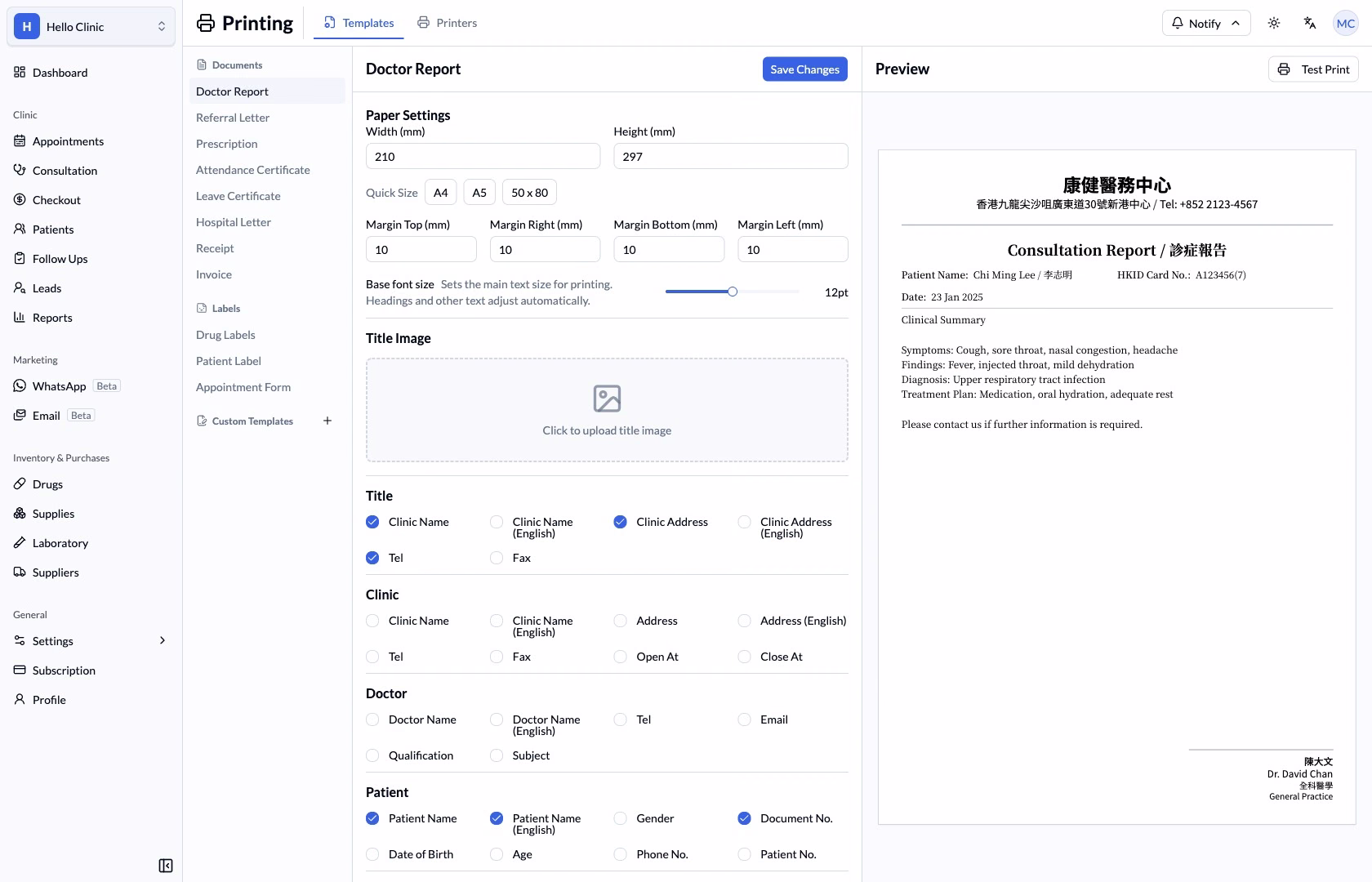Expand Settings submenu chevron
The width and height of the screenshot is (1372, 882).
coord(163,641)
